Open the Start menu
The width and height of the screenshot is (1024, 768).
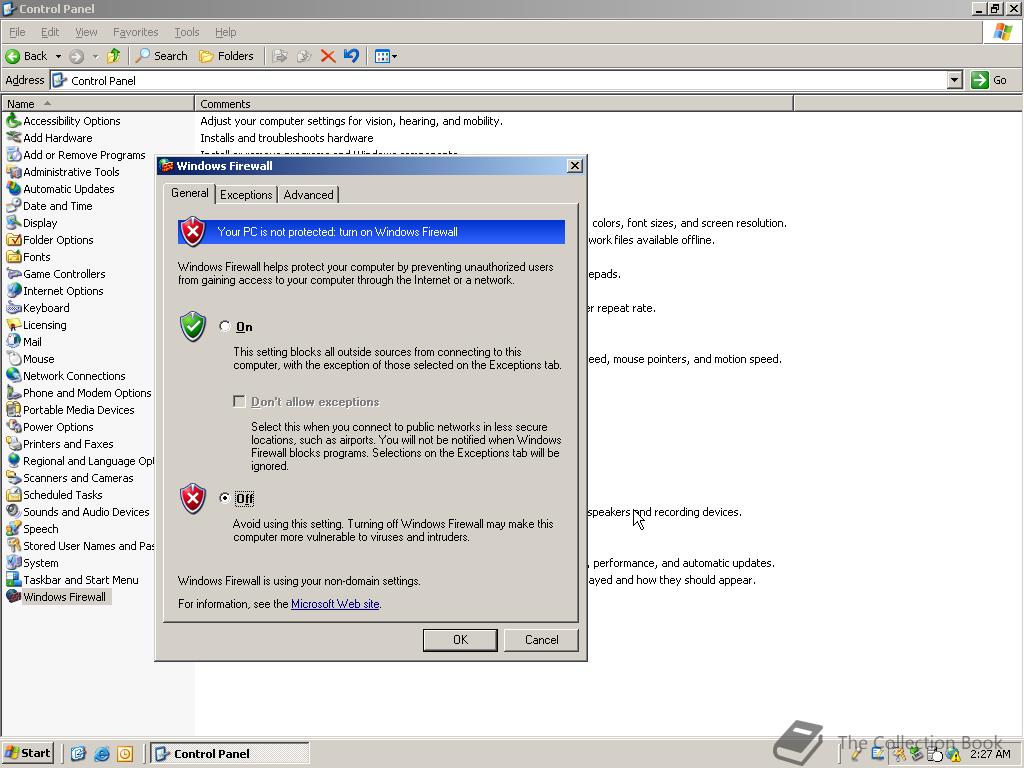(x=28, y=753)
